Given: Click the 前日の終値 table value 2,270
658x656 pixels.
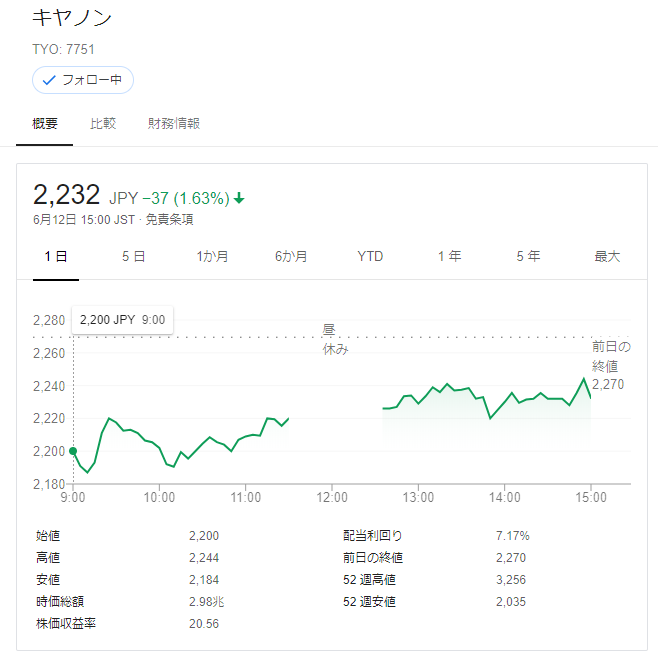Looking at the screenshot, I should [511, 558].
